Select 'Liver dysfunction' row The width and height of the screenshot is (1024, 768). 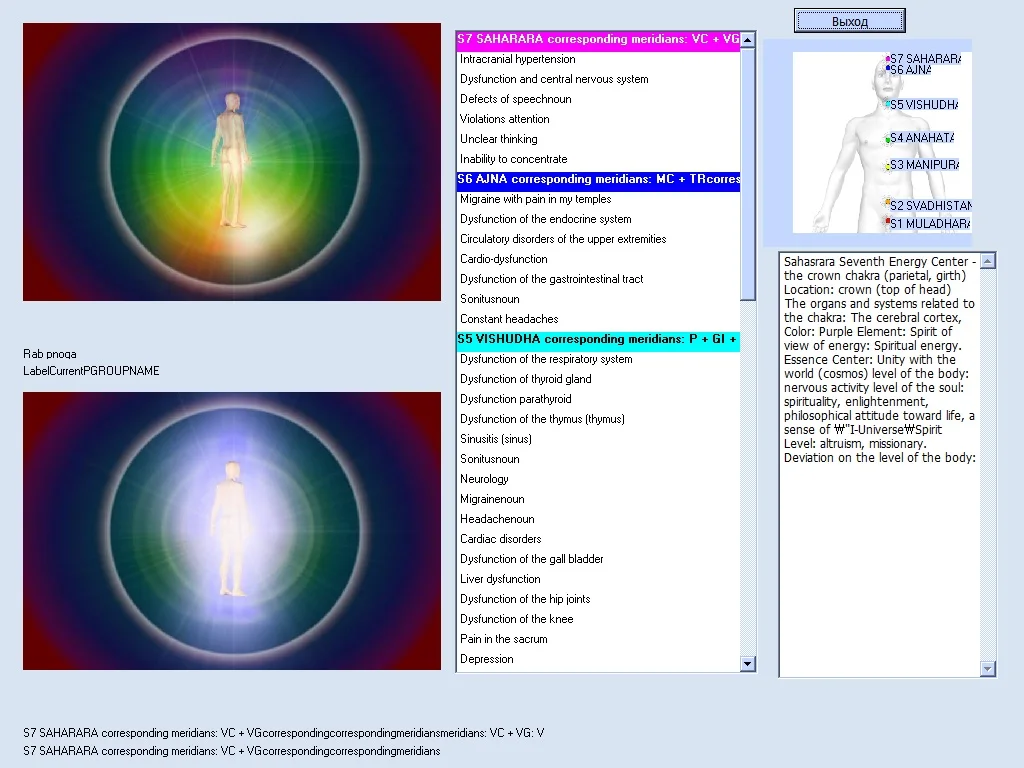click(598, 579)
